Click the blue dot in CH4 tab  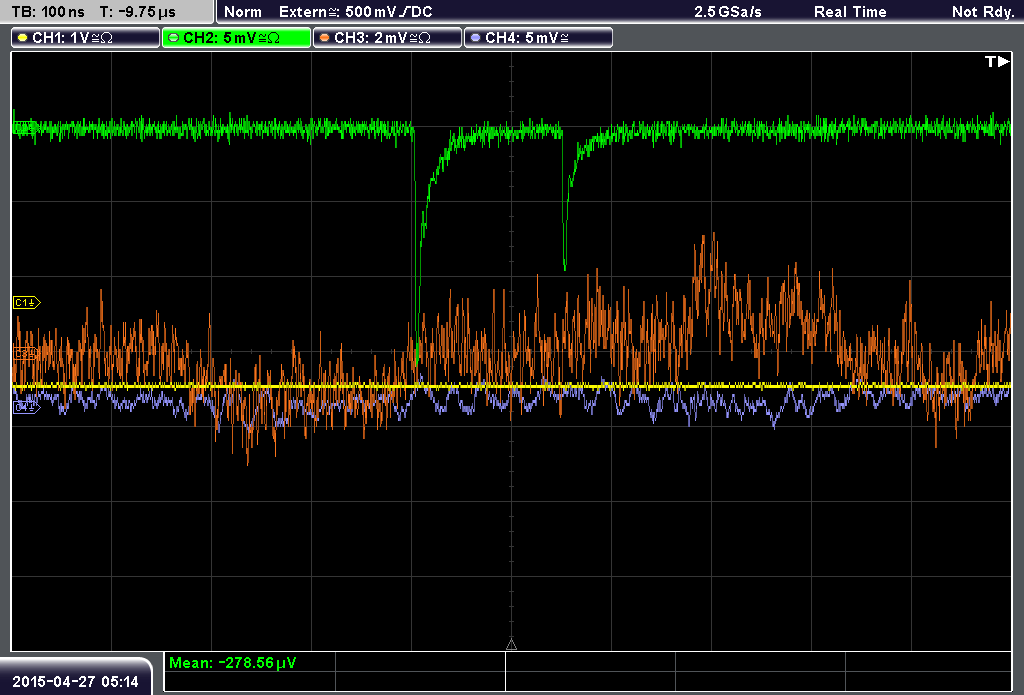pyautogui.click(x=475, y=38)
